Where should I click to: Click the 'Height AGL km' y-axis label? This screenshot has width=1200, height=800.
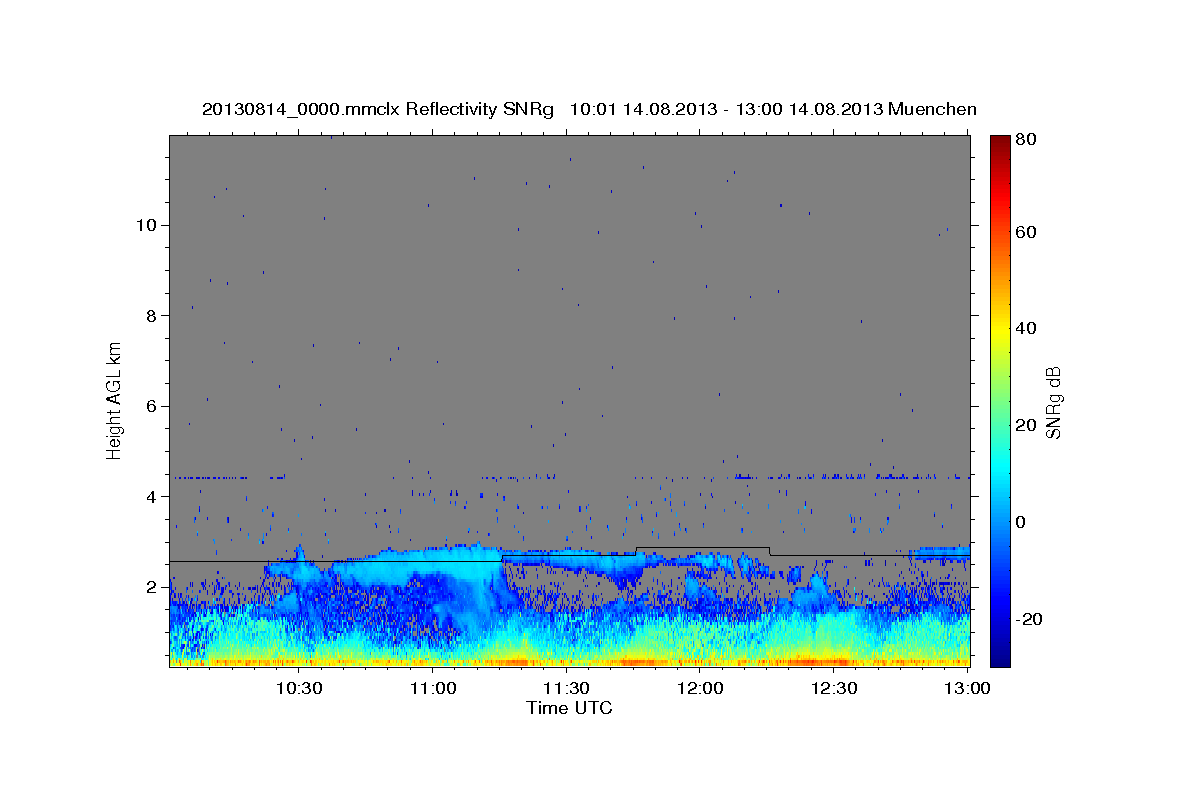tap(115, 400)
